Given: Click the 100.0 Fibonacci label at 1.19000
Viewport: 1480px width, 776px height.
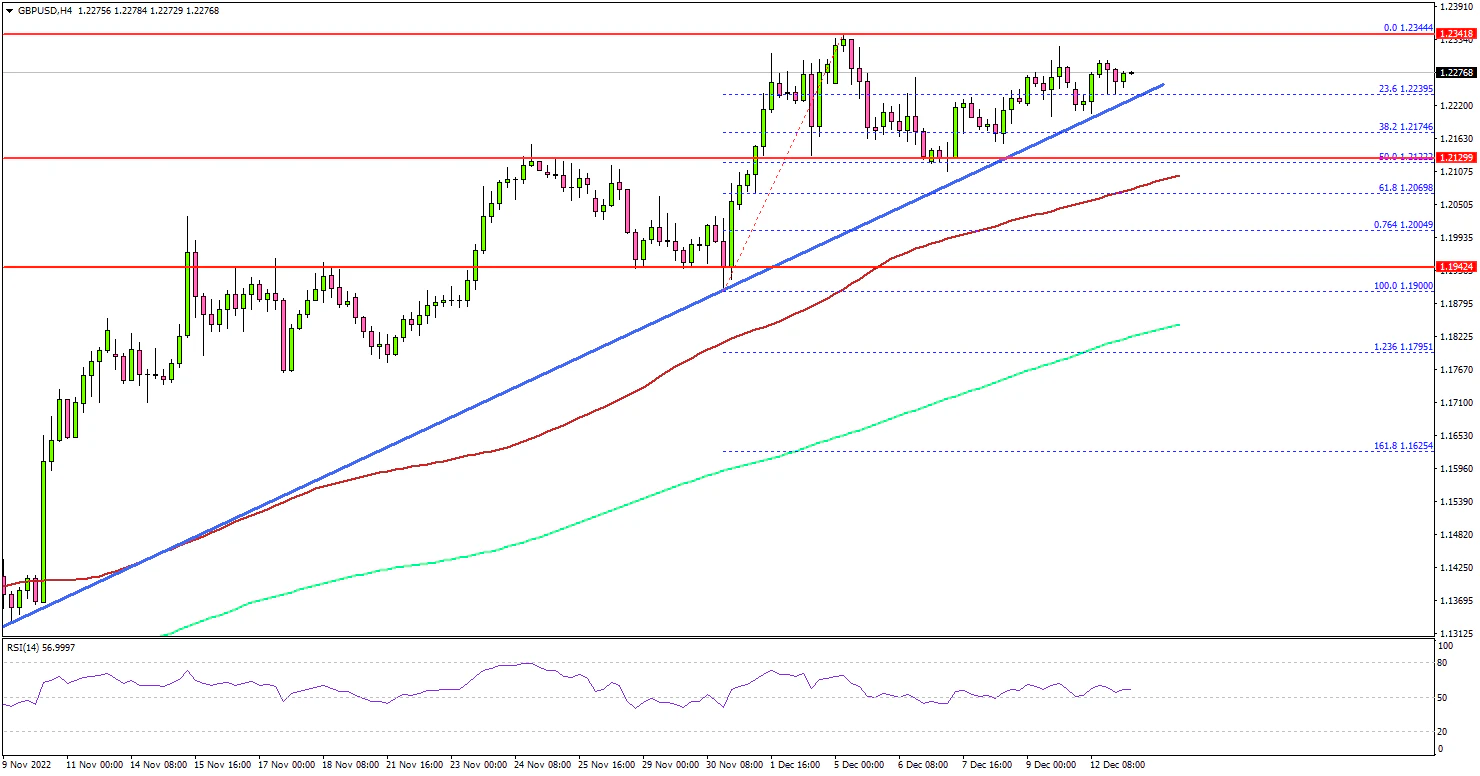Looking at the screenshot, I should pyautogui.click(x=1404, y=286).
